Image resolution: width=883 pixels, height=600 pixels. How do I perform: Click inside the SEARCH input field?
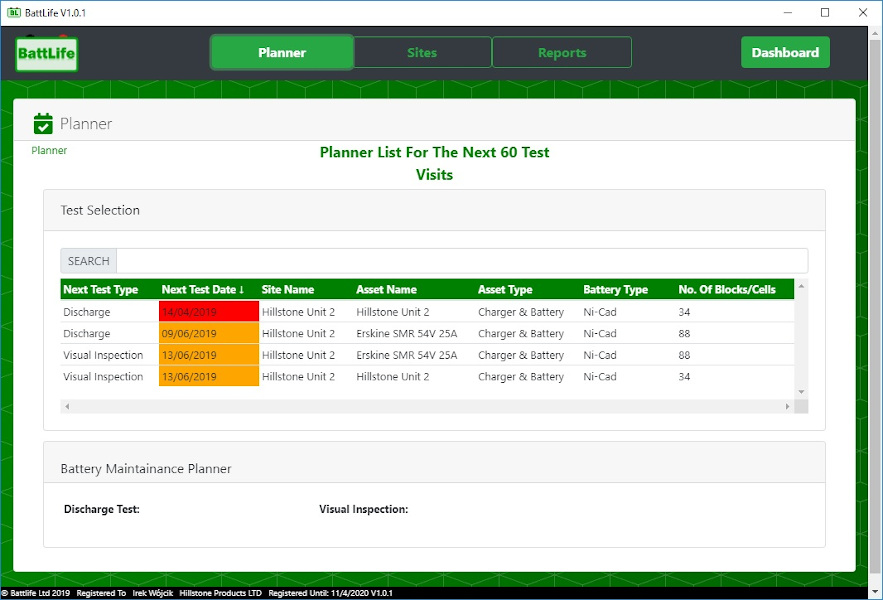[x=462, y=261]
